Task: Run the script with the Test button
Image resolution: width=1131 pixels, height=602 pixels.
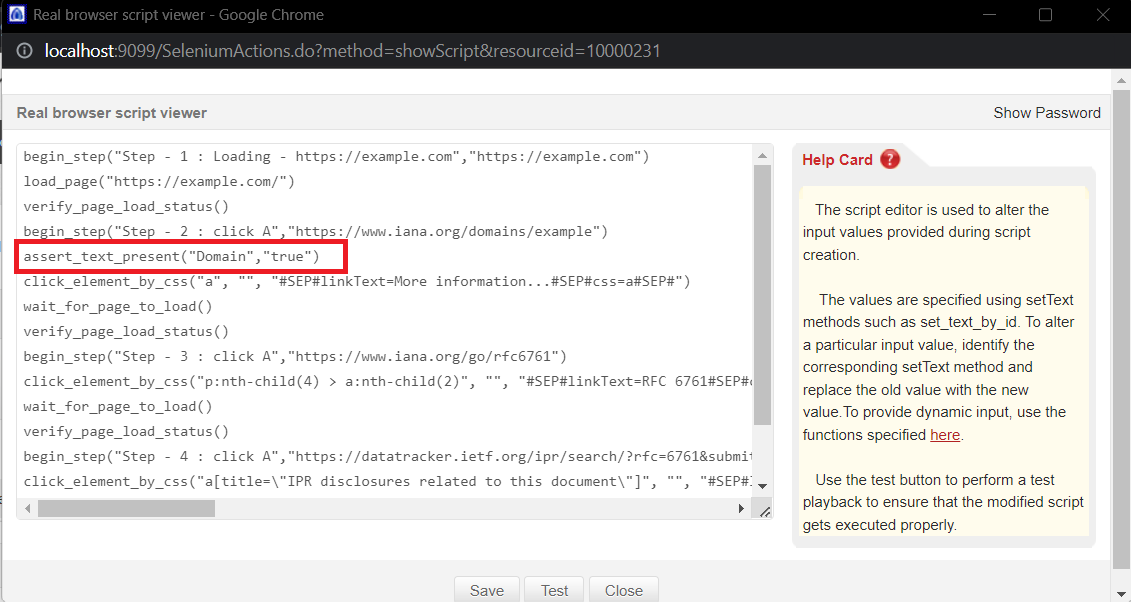Action: point(554,590)
